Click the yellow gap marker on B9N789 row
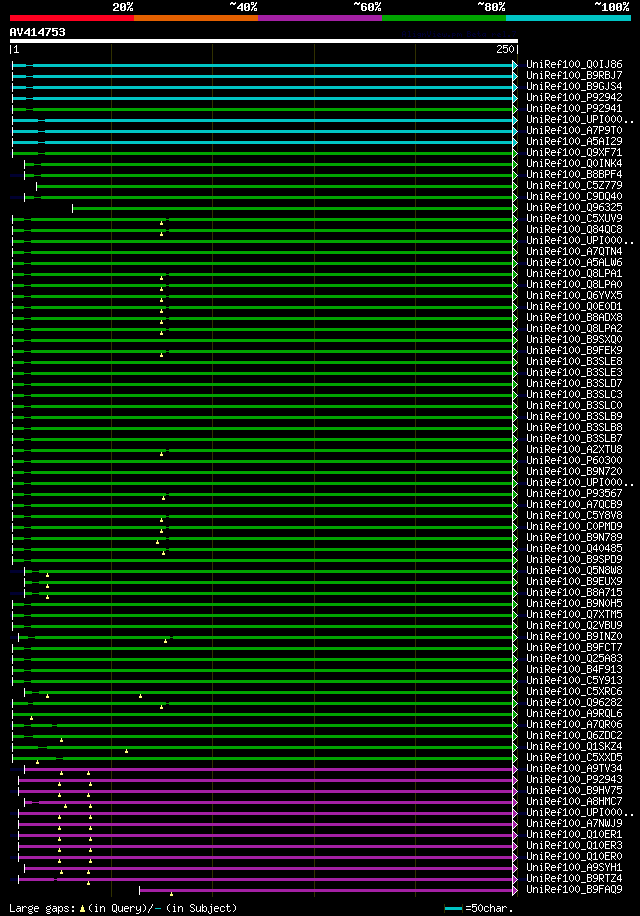640x916 pixels. [x=158, y=542]
